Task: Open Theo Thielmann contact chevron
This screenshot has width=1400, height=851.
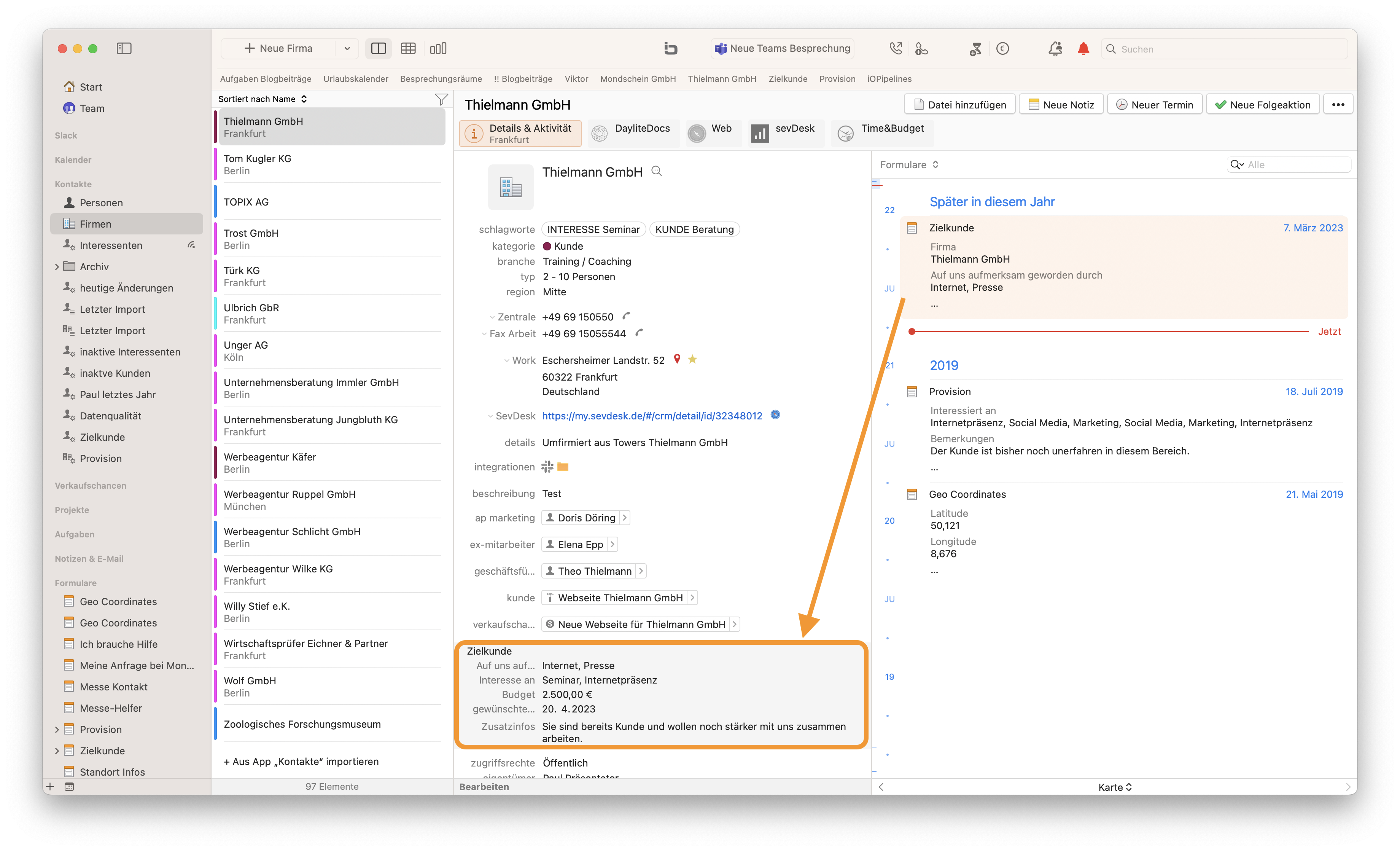Action: [x=641, y=571]
